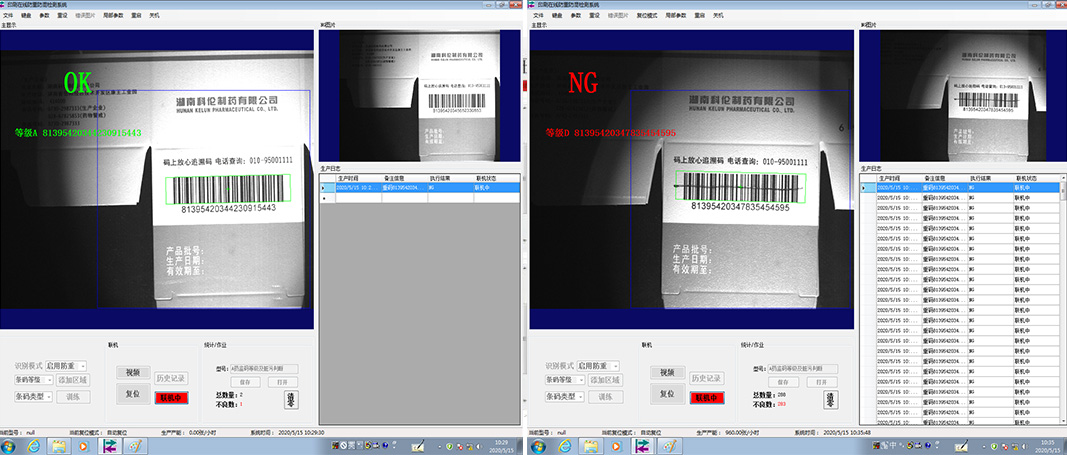Open Internet Explorer in the taskbar showing 10:29
The width and height of the screenshot is (1067, 455).
(35, 446)
